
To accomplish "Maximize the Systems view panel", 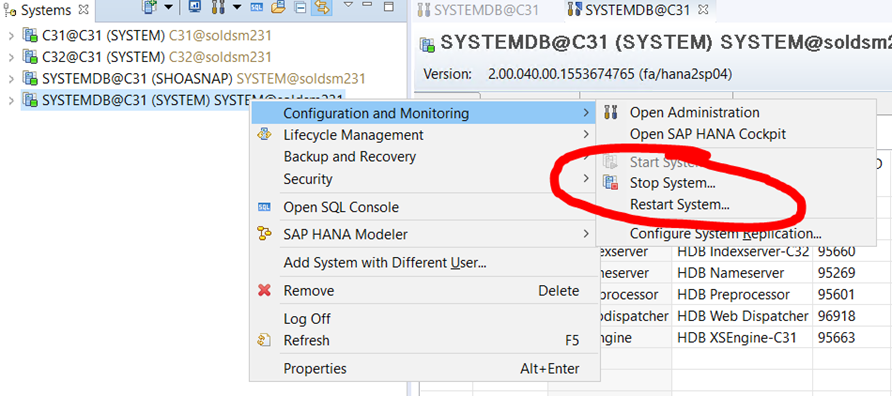I will coord(389,7).
